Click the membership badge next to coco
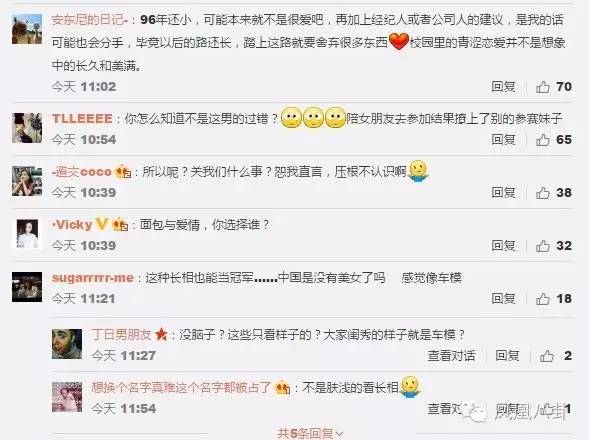The width and height of the screenshot is (589, 440). 123,172
